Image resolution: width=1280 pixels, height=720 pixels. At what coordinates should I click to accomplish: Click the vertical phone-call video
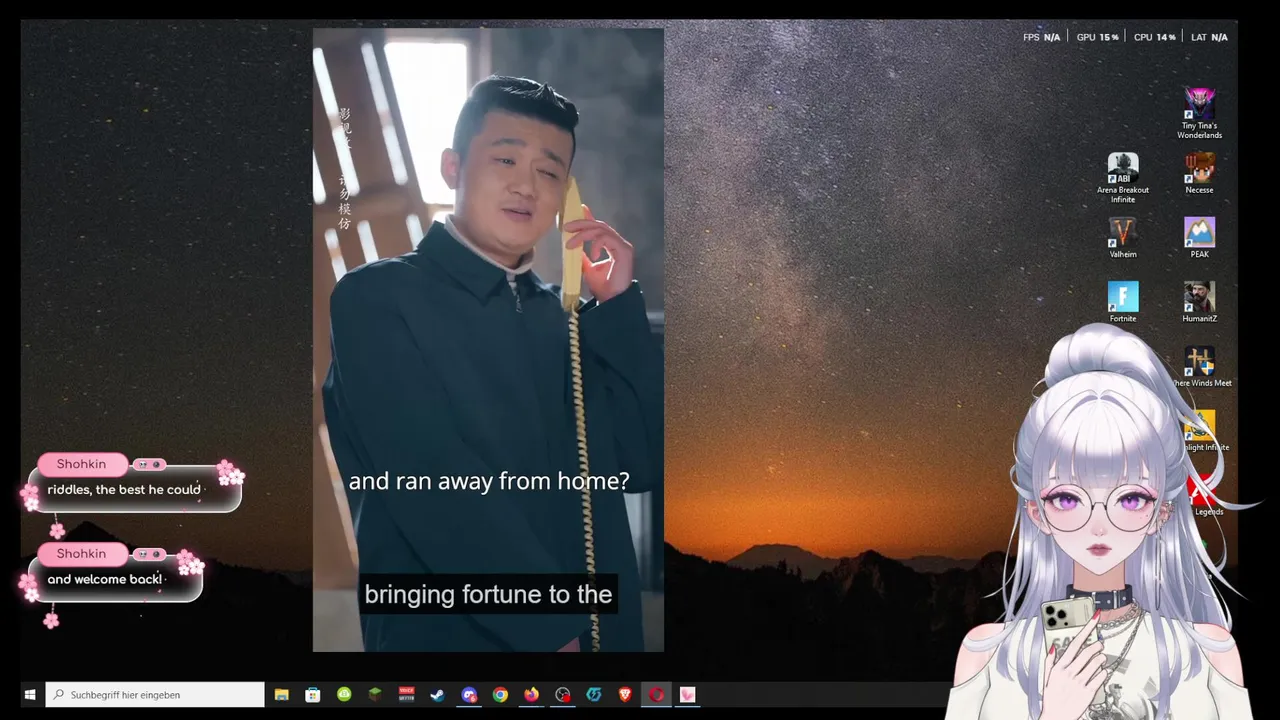click(488, 340)
